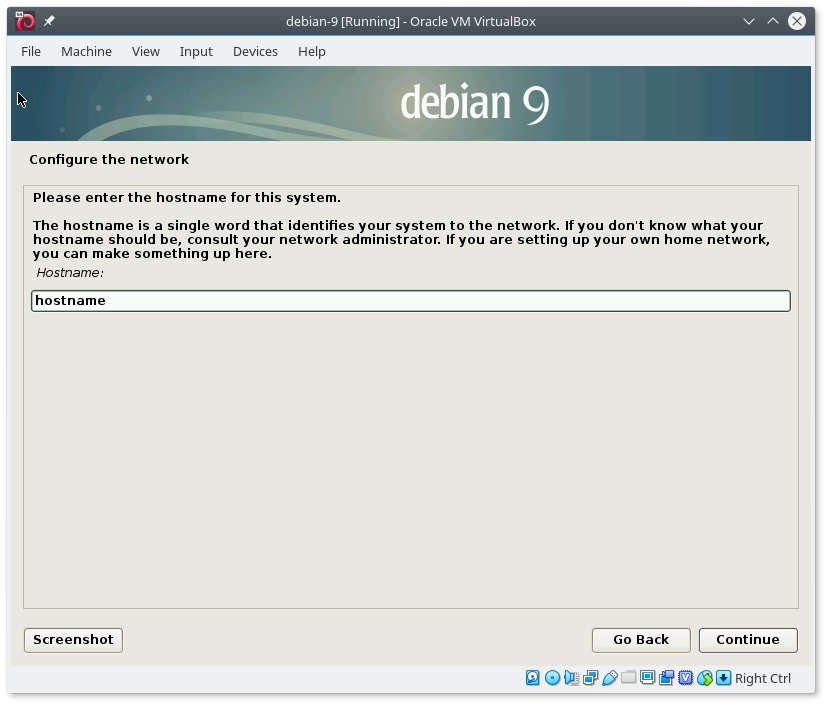Image resolution: width=828 pixels, height=706 pixels.
Task: Click the CPU virtualization features icon
Action: coord(685,678)
